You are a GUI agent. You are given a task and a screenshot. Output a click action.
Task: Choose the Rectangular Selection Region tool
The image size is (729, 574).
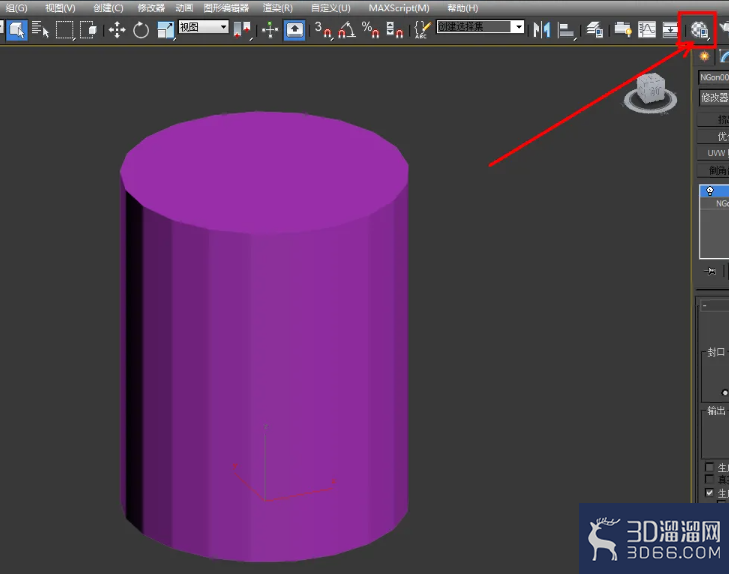pyautogui.click(x=65, y=30)
